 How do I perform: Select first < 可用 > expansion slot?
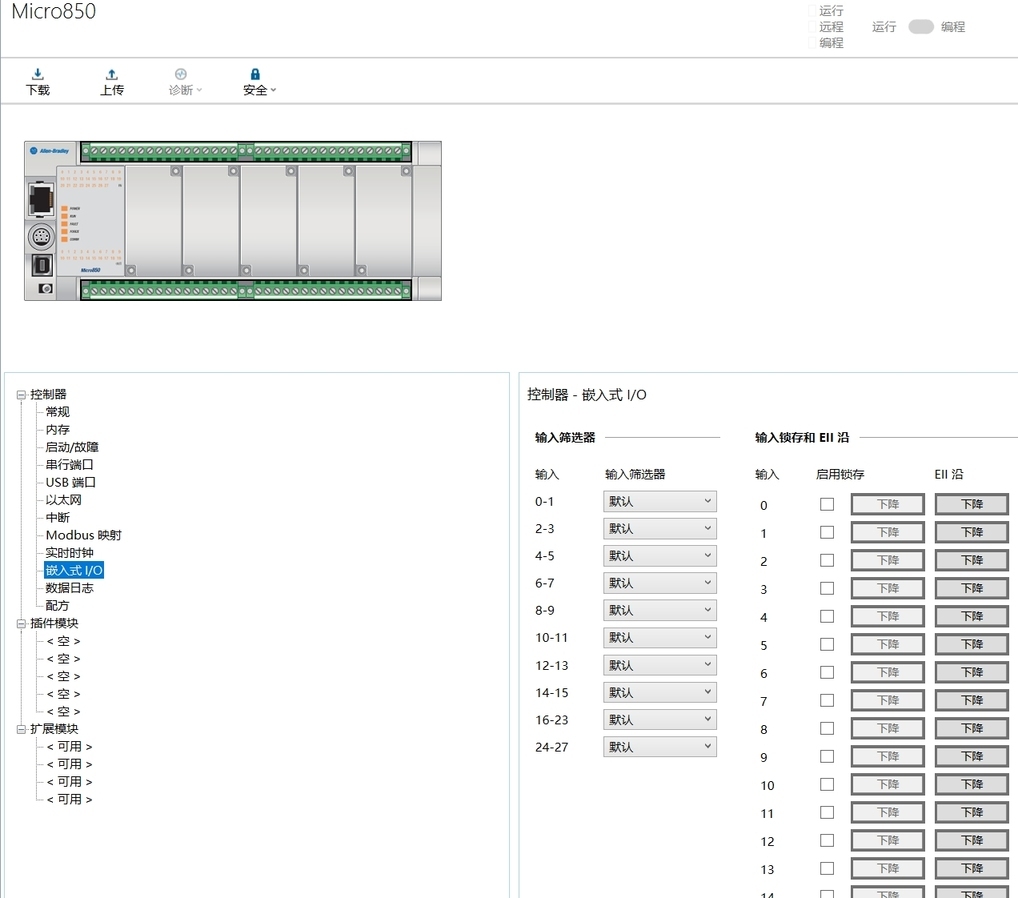pyautogui.click(x=69, y=747)
